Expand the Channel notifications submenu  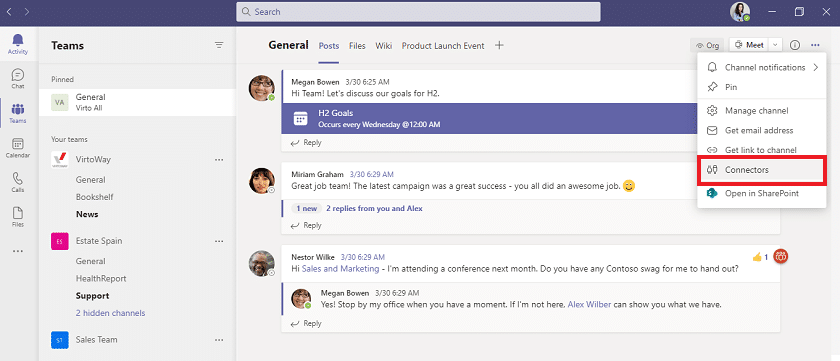(x=816, y=67)
